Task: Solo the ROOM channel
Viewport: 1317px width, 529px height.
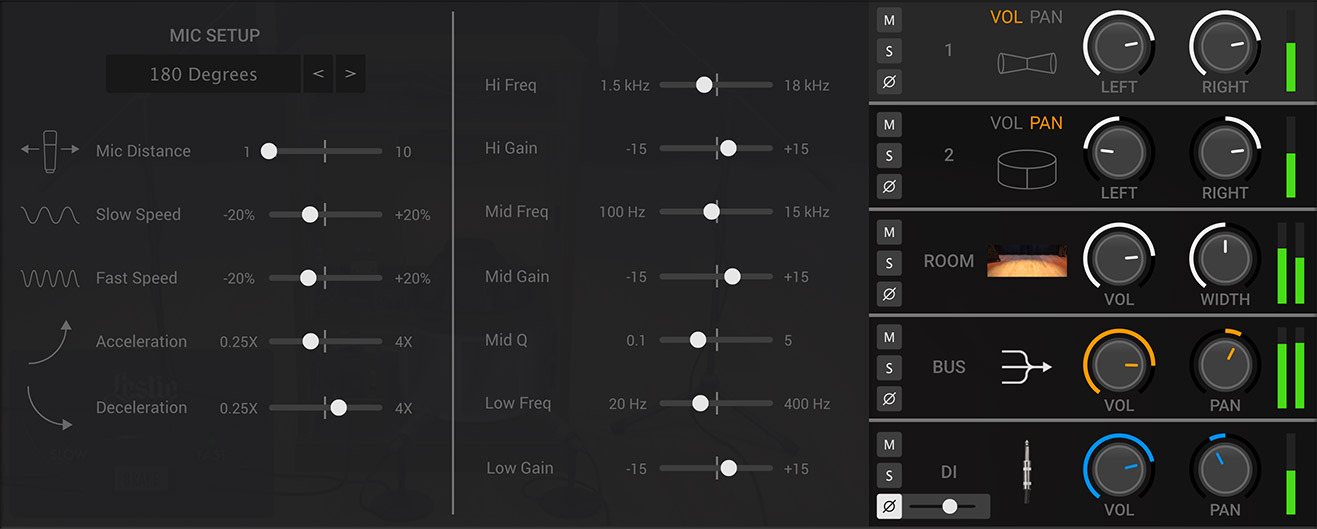Action: (x=889, y=263)
